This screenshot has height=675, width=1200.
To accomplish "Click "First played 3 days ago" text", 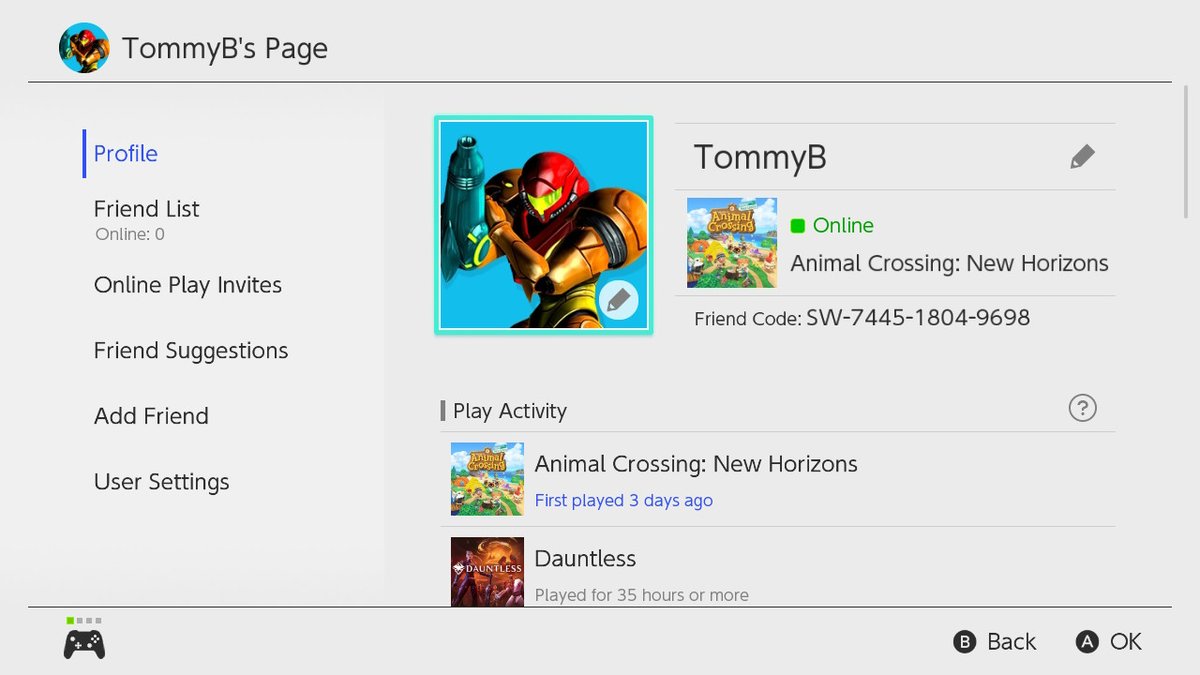I will (x=624, y=500).
